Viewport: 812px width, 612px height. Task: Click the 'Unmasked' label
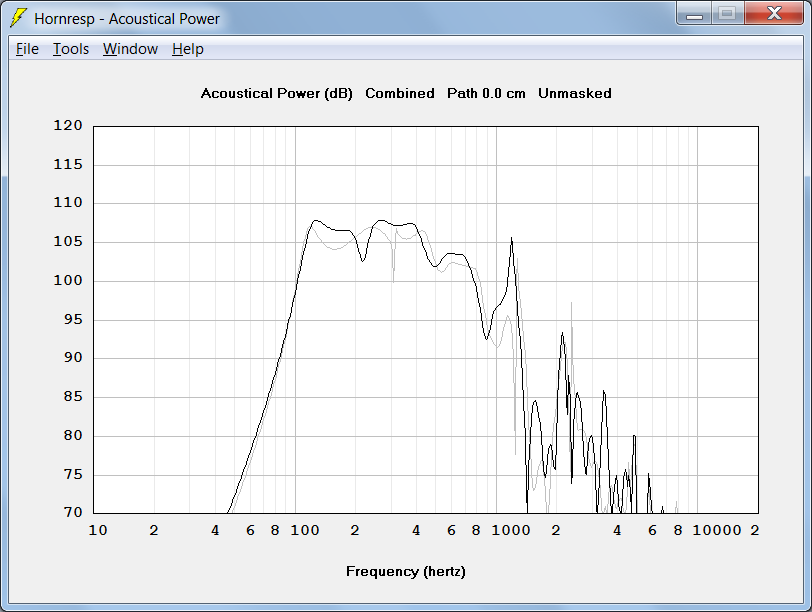pyautogui.click(x=575, y=93)
